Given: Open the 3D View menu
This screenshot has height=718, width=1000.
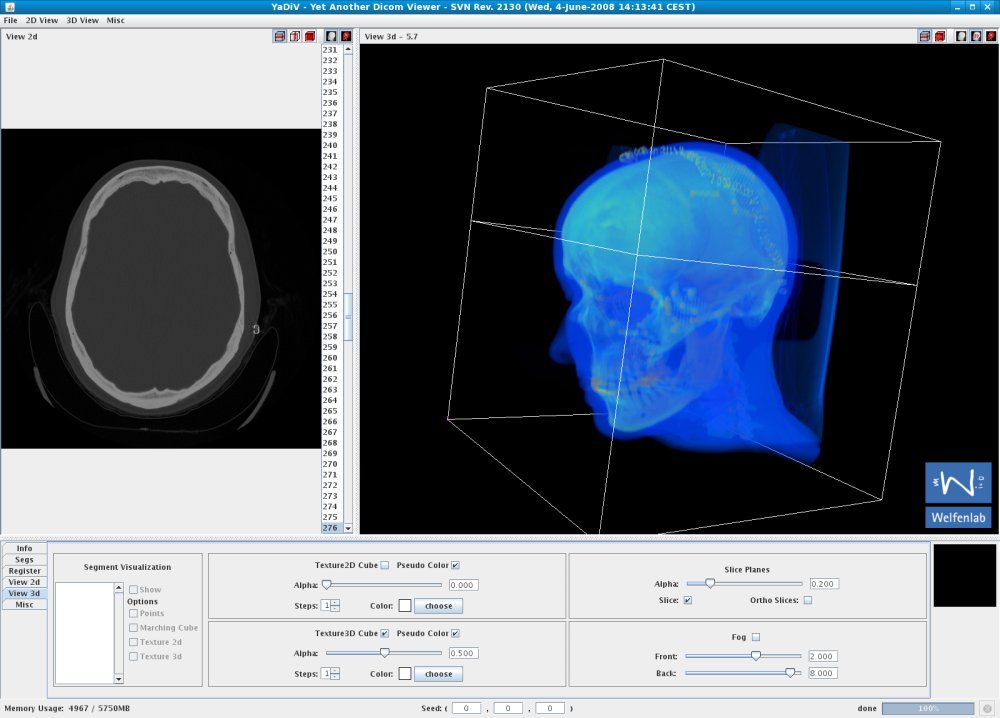Looking at the screenshot, I should [x=82, y=20].
